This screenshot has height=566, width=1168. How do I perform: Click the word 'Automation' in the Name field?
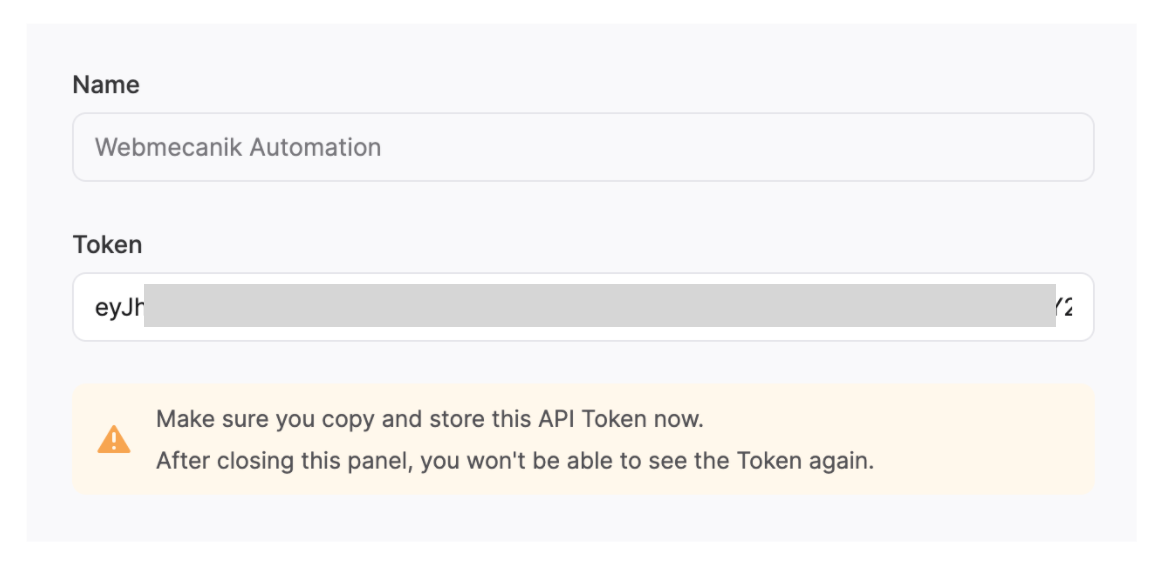(315, 147)
